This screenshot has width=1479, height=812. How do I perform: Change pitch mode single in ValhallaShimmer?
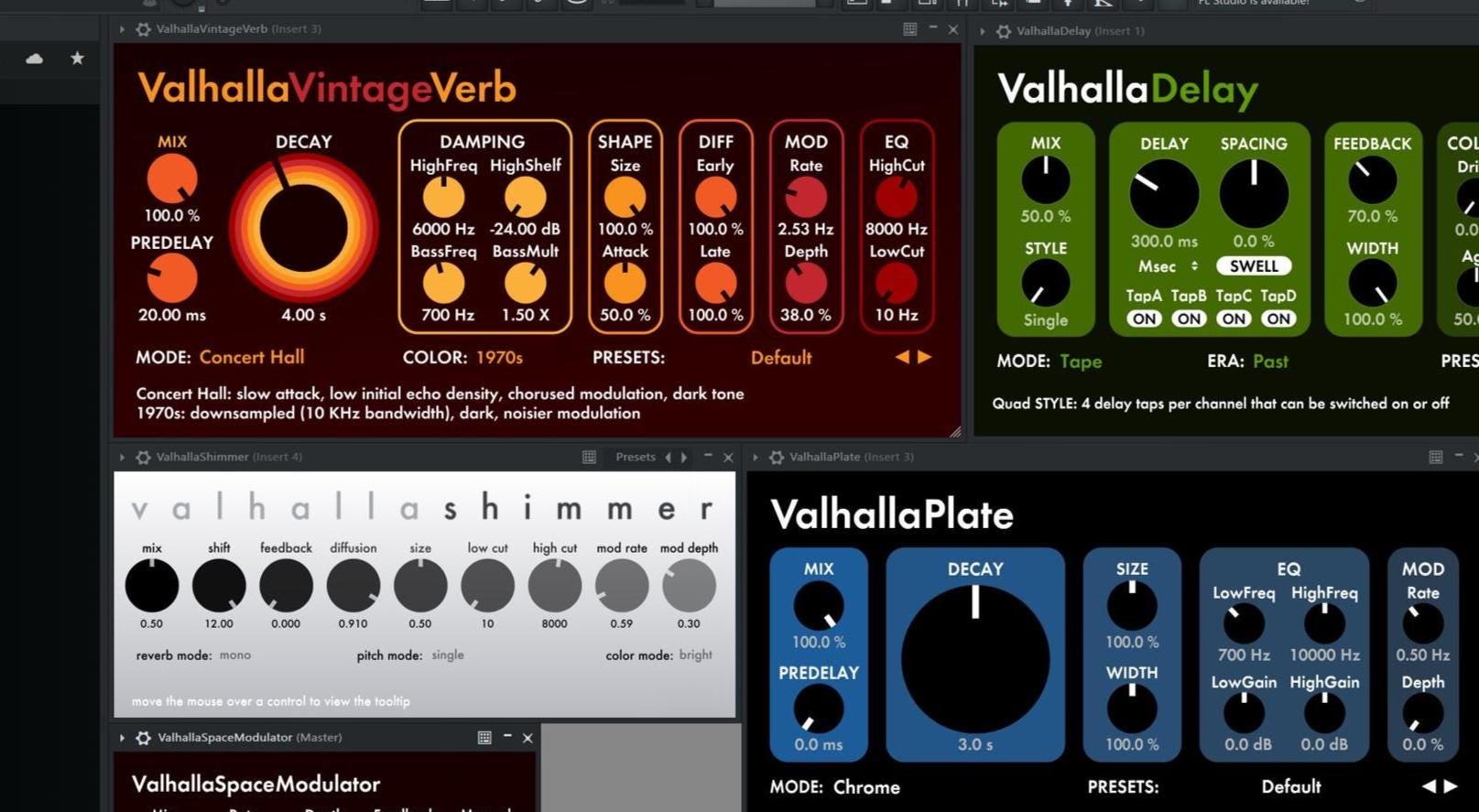(447, 655)
